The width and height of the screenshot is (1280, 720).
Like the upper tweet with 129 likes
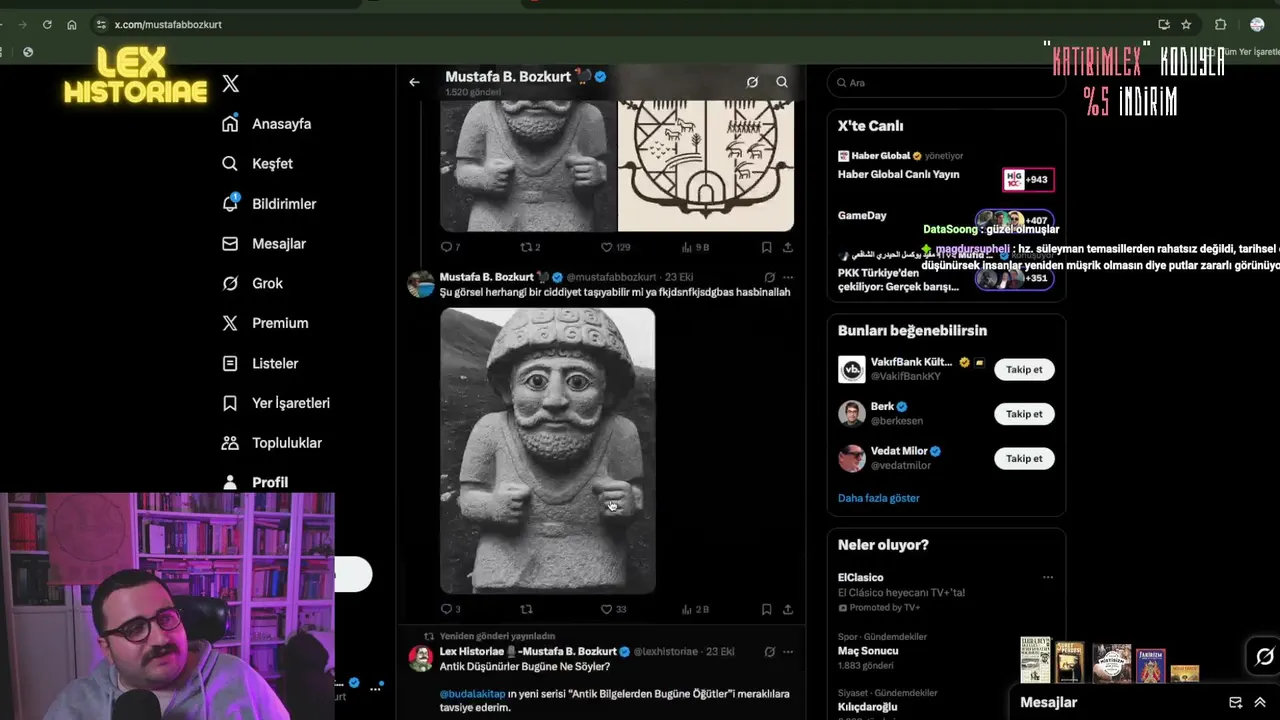[x=615, y=247]
